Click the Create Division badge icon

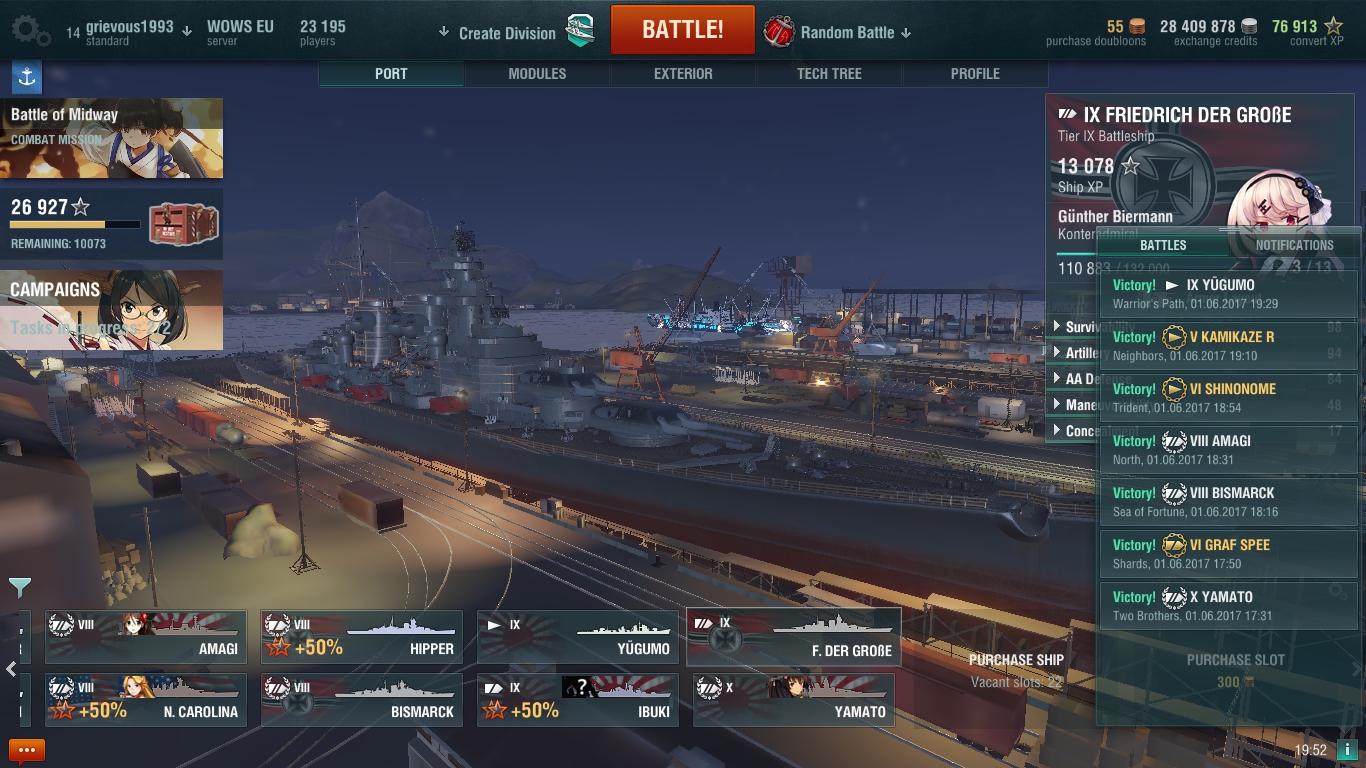pos(580,31)
